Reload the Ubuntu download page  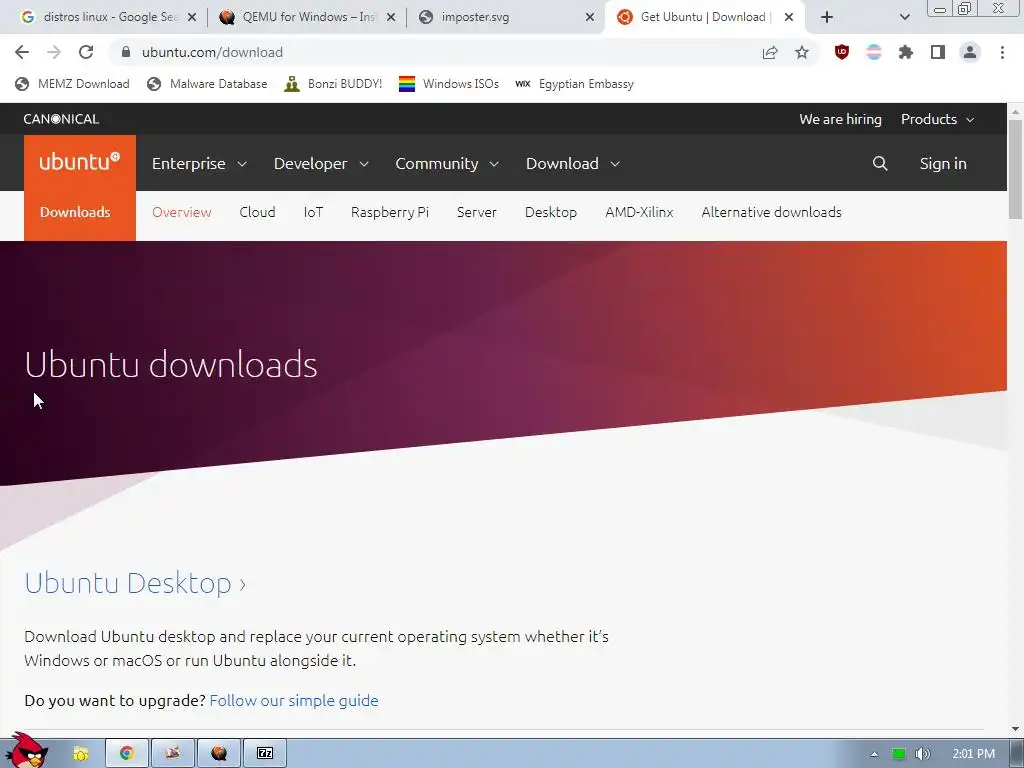[x=86, y=52]
